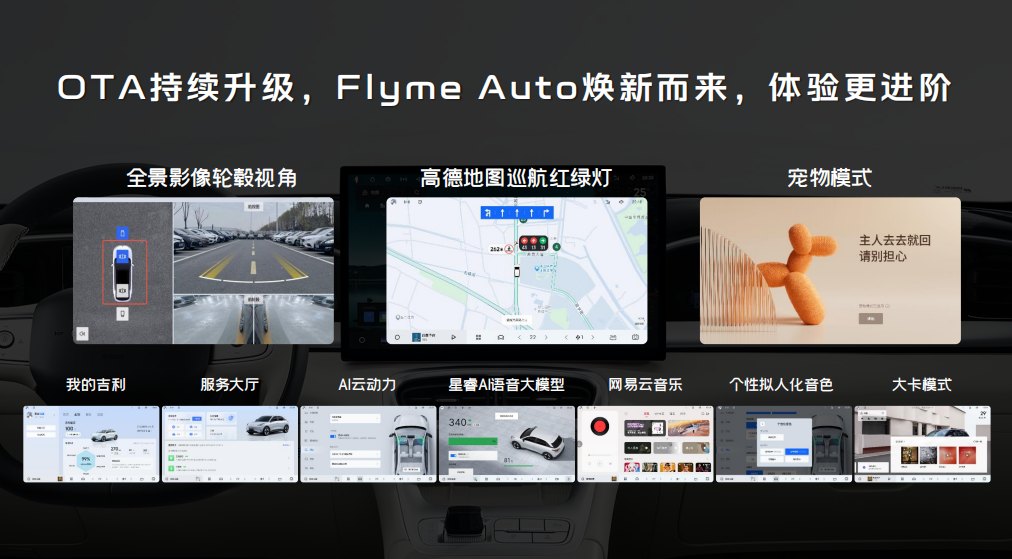The width and height of the screenshot is (1012, 559).
Task: Select the last red album in 大卡模式
Action: coord(967,455)
